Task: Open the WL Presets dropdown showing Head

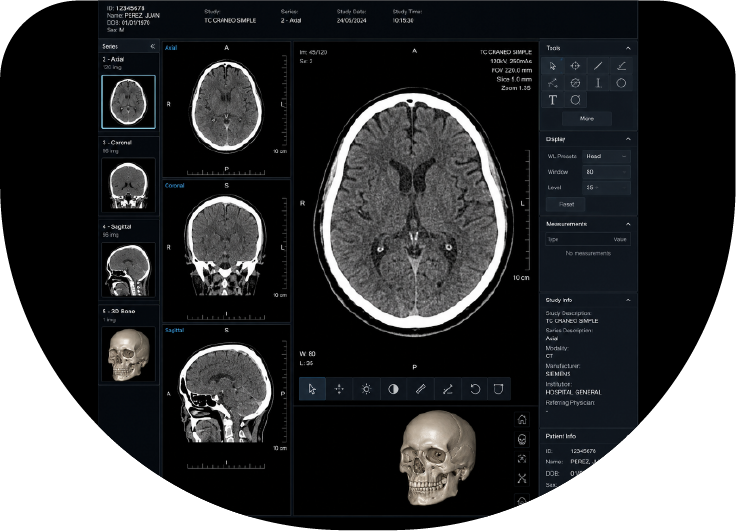Action: [606, 156]
